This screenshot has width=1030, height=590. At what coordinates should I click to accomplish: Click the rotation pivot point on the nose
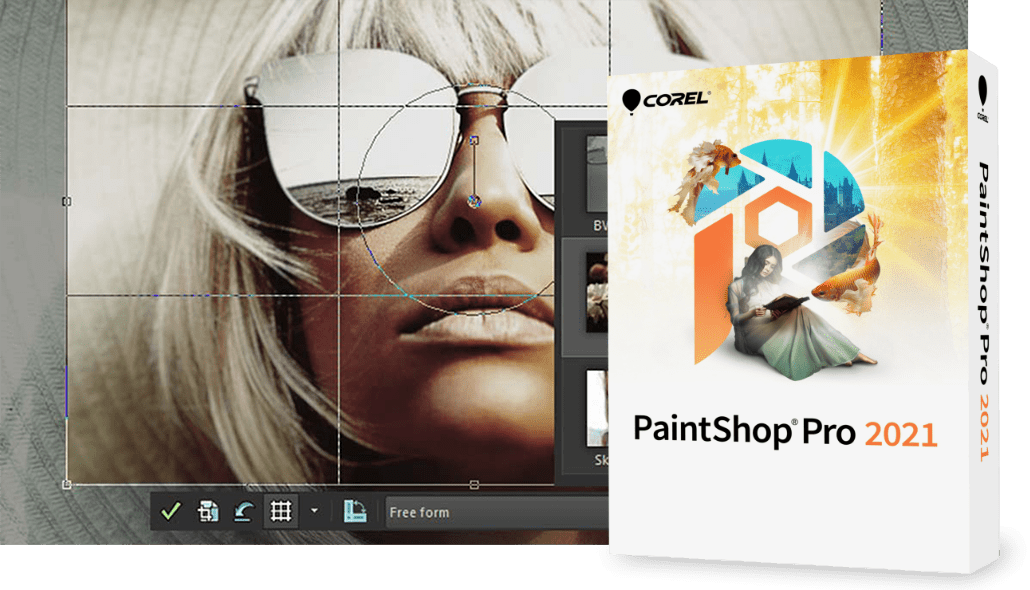474,202
